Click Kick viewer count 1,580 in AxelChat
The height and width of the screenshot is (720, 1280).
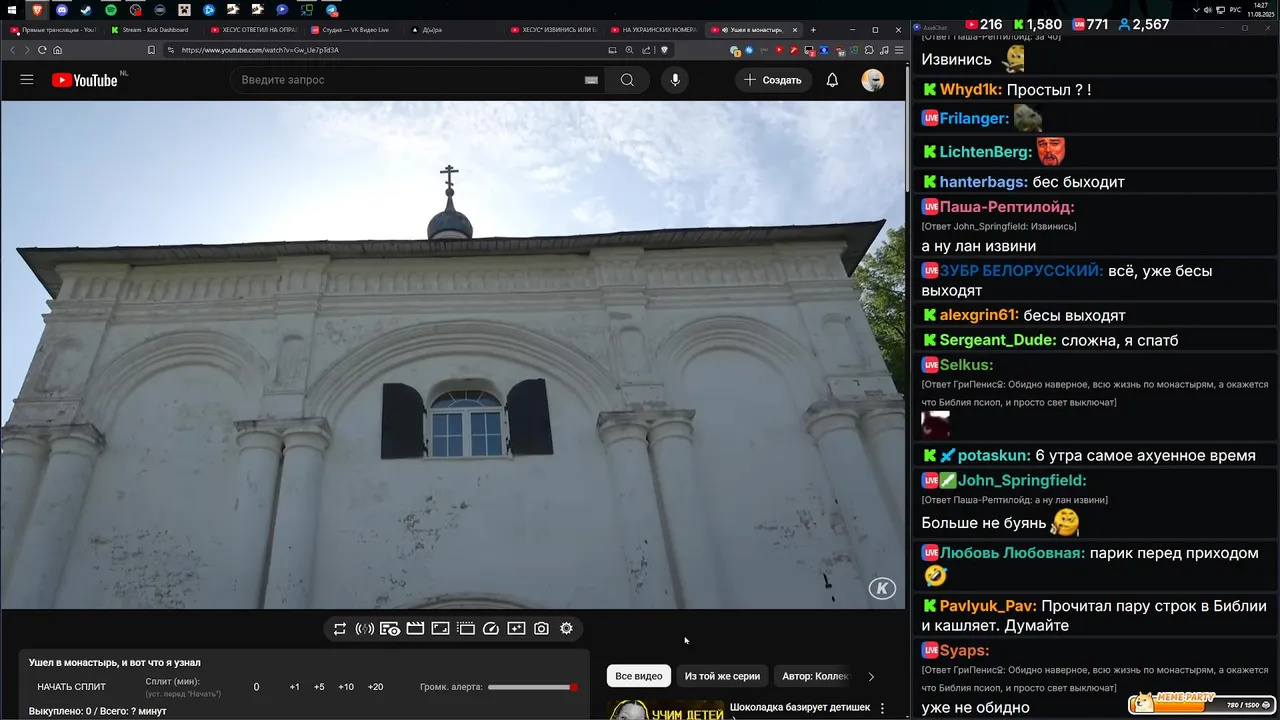pos(1038,25)
